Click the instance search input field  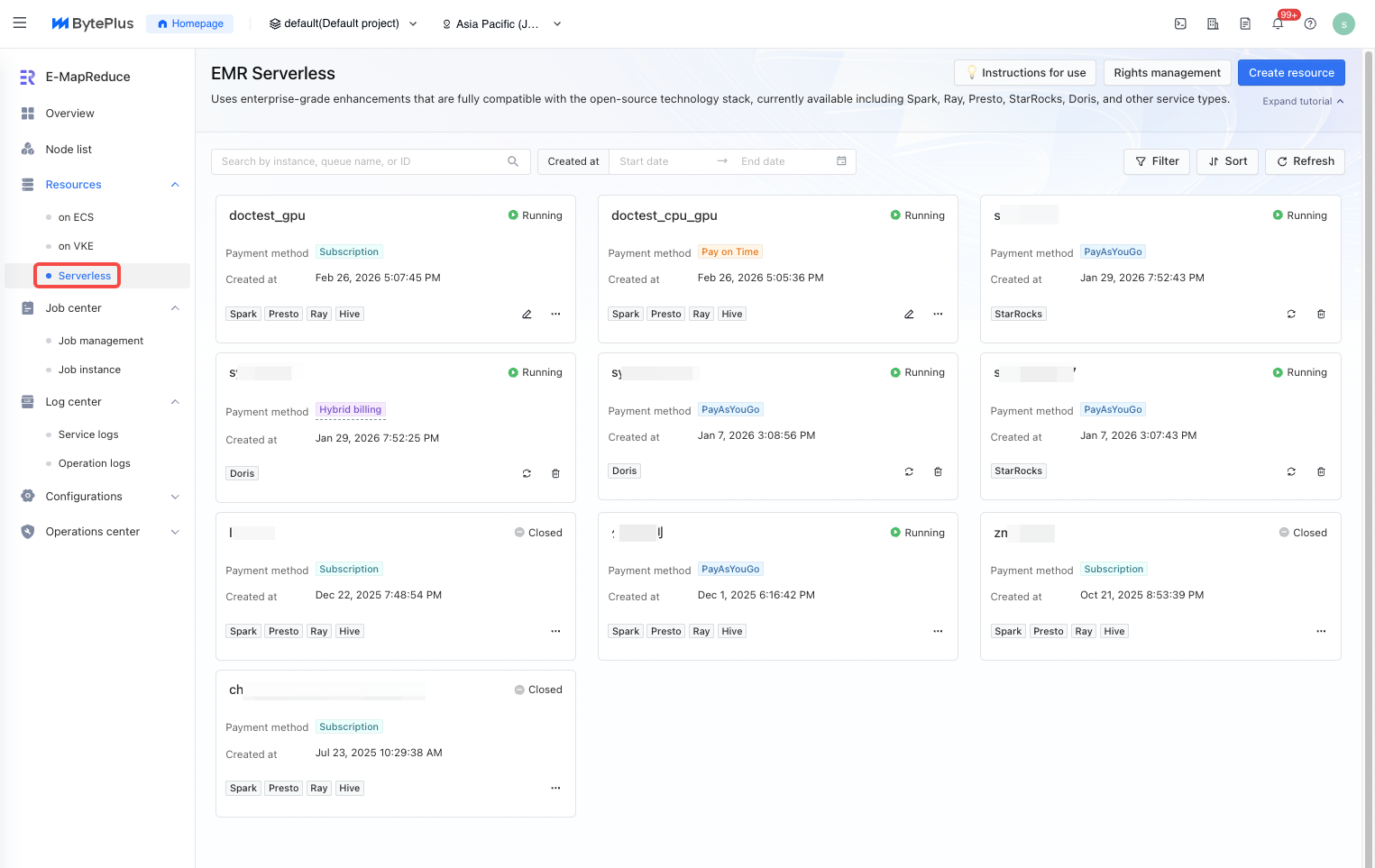(x=361, y=161)
